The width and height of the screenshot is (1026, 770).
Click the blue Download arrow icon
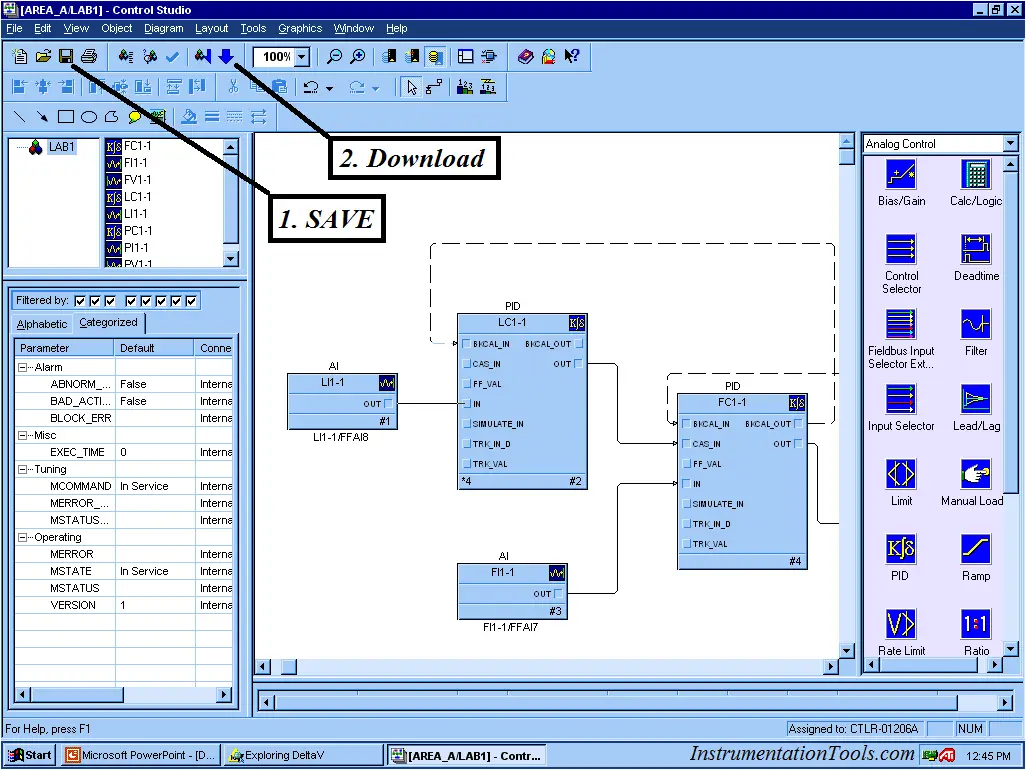click(x=226, y=56)
